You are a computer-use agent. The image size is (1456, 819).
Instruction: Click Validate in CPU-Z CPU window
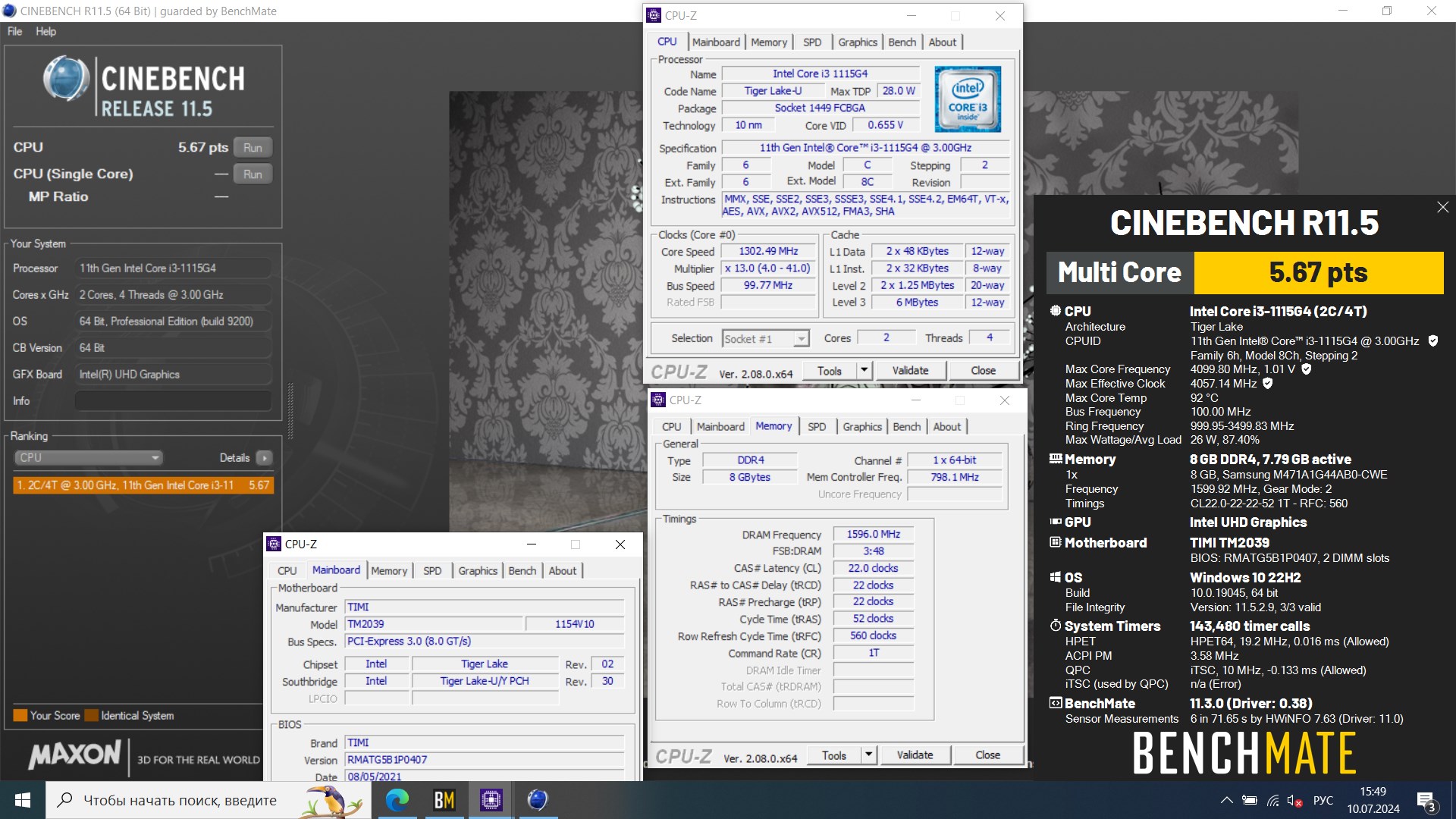click(x=910, y=370)
